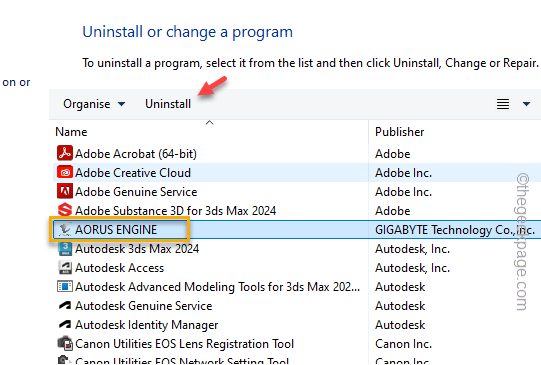Select the Autodesk 3ds Max 2024 entry
The width and height of the screenshot is (541, 365).
137,249
